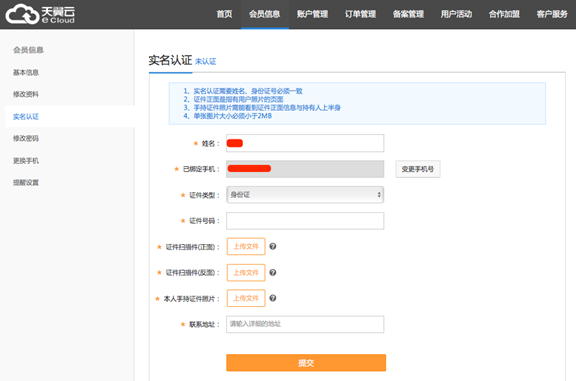
Task: Open 账户管理 in top navigation
Action: tap(312, 14)
